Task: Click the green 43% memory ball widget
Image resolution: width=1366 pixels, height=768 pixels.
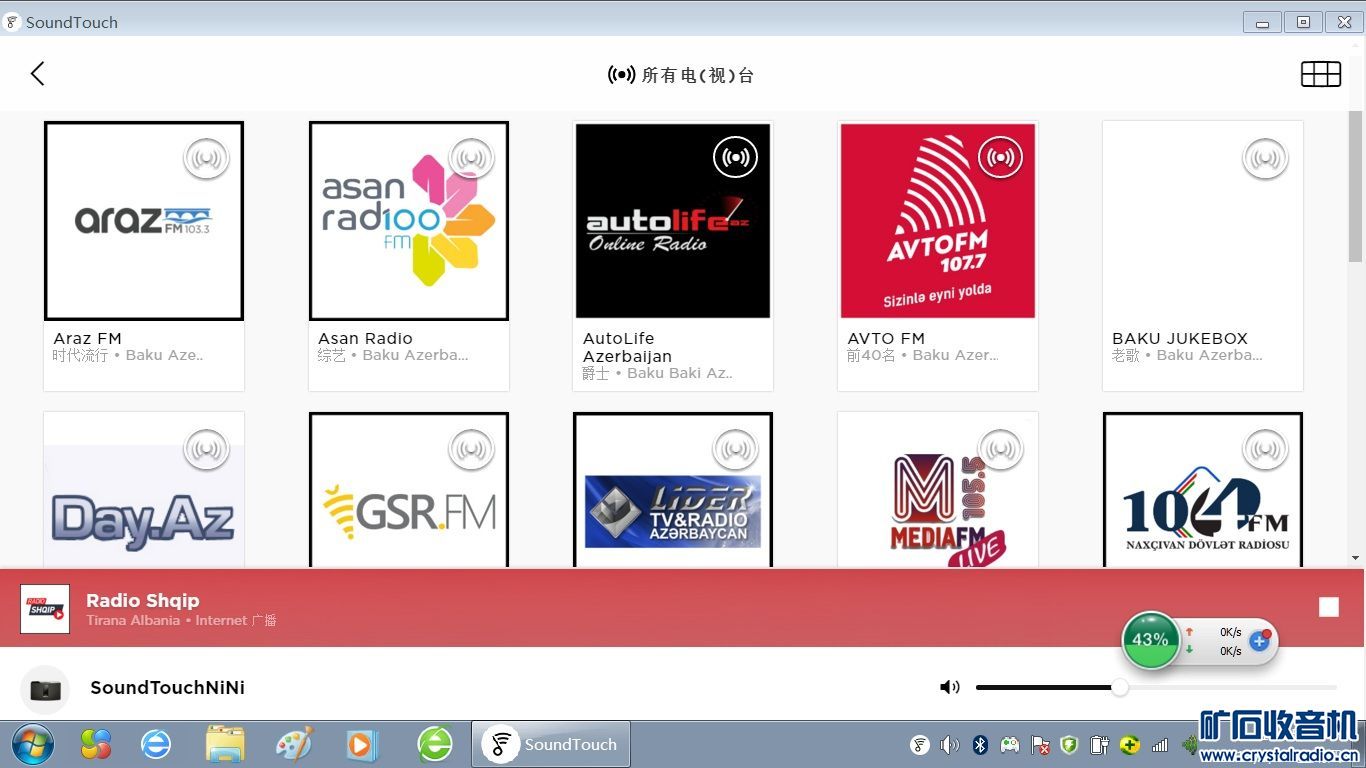Action: click(x=1150, y=640)
